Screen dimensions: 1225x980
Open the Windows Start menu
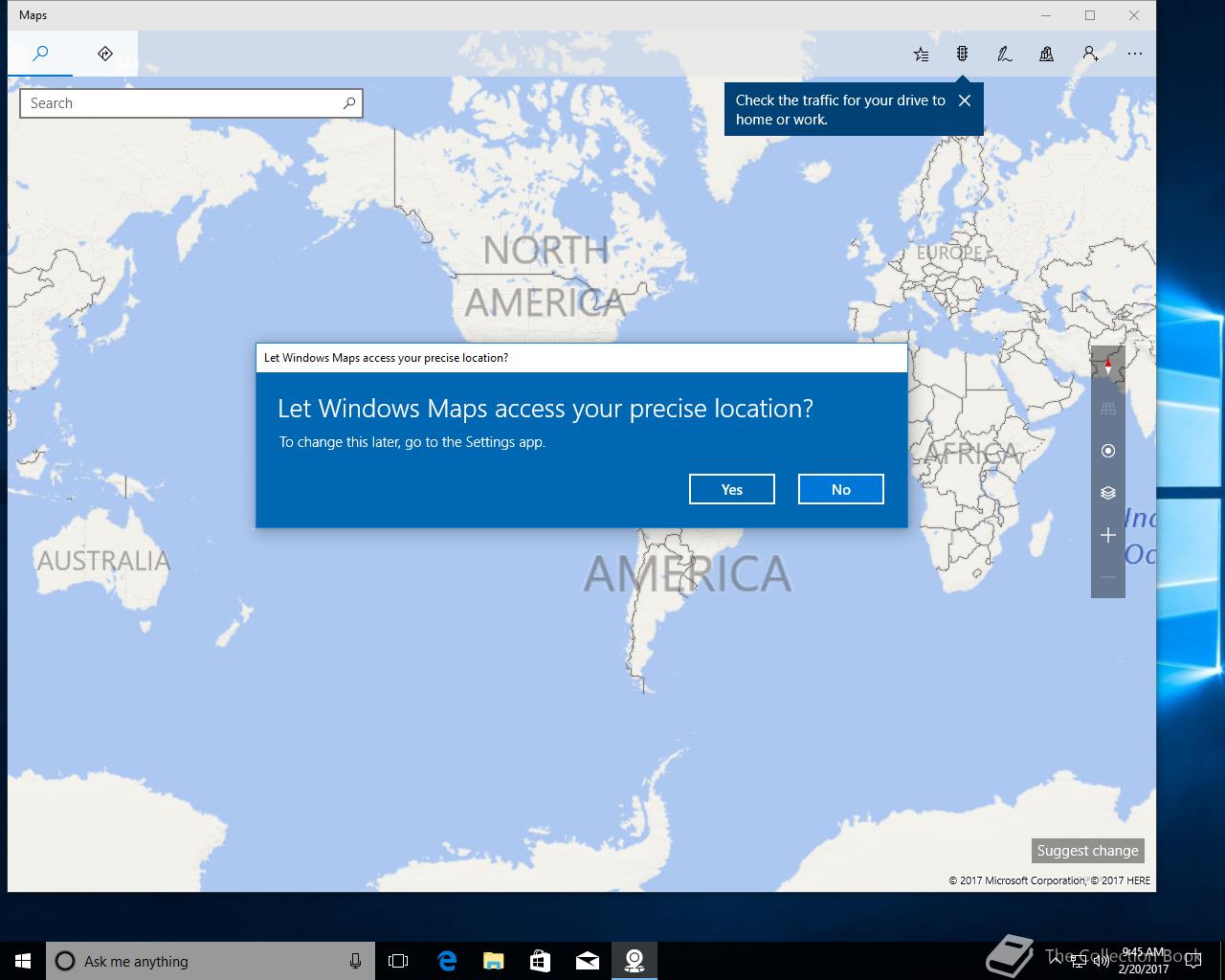click(x=23, y=961)
